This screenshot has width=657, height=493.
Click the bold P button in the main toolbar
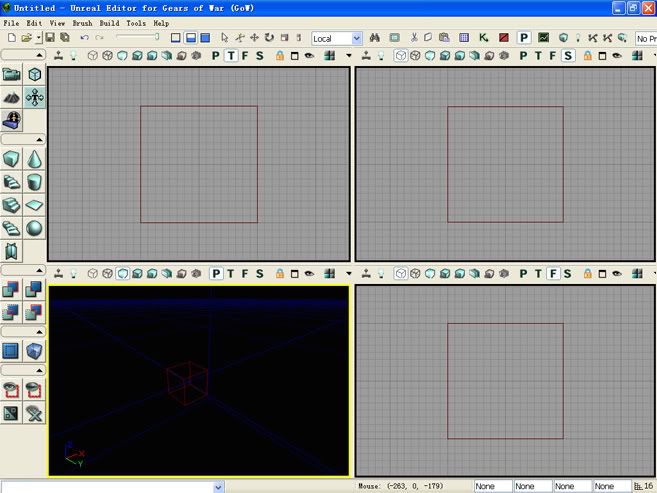[523, 38]
